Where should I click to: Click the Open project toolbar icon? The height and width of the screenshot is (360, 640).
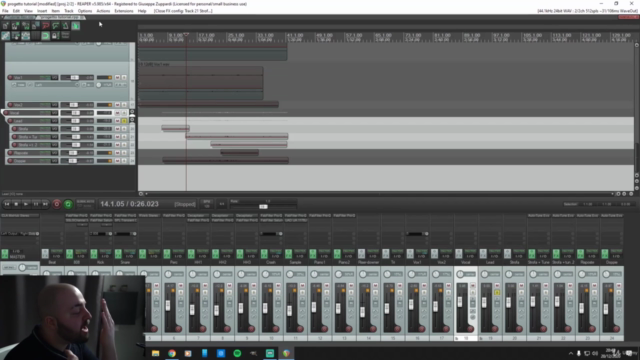tap(16, 26)
